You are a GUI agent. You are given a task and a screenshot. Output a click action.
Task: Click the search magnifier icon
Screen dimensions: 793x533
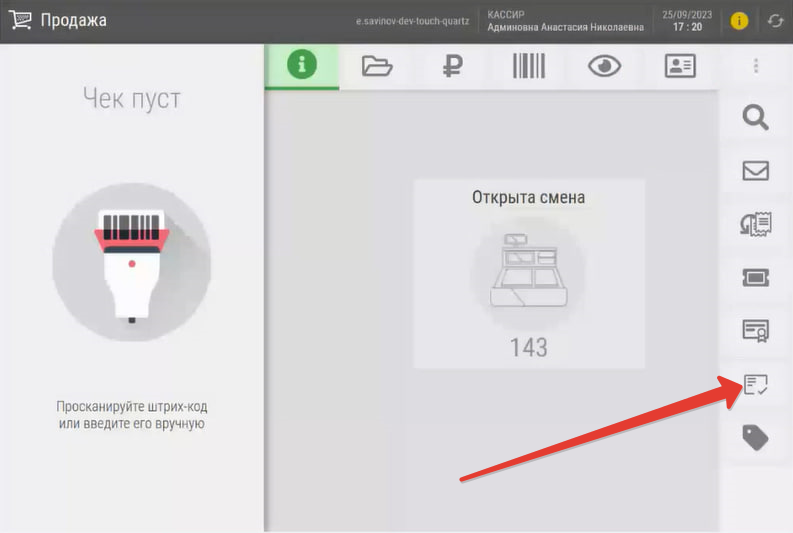(x=756, y=117)
